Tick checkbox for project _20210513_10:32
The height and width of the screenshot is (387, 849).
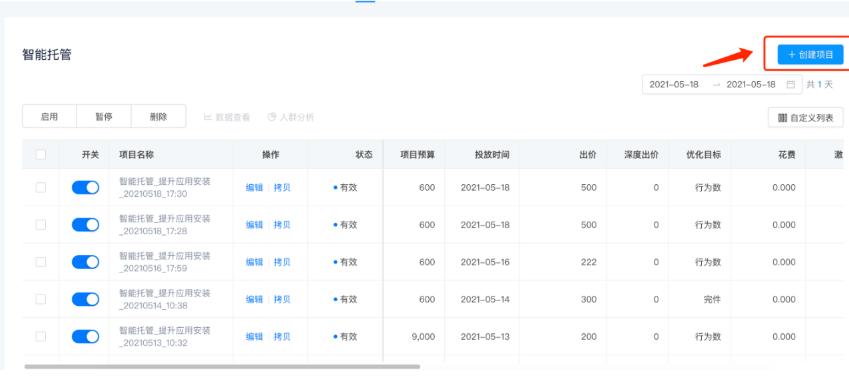[x=41, y=337]
